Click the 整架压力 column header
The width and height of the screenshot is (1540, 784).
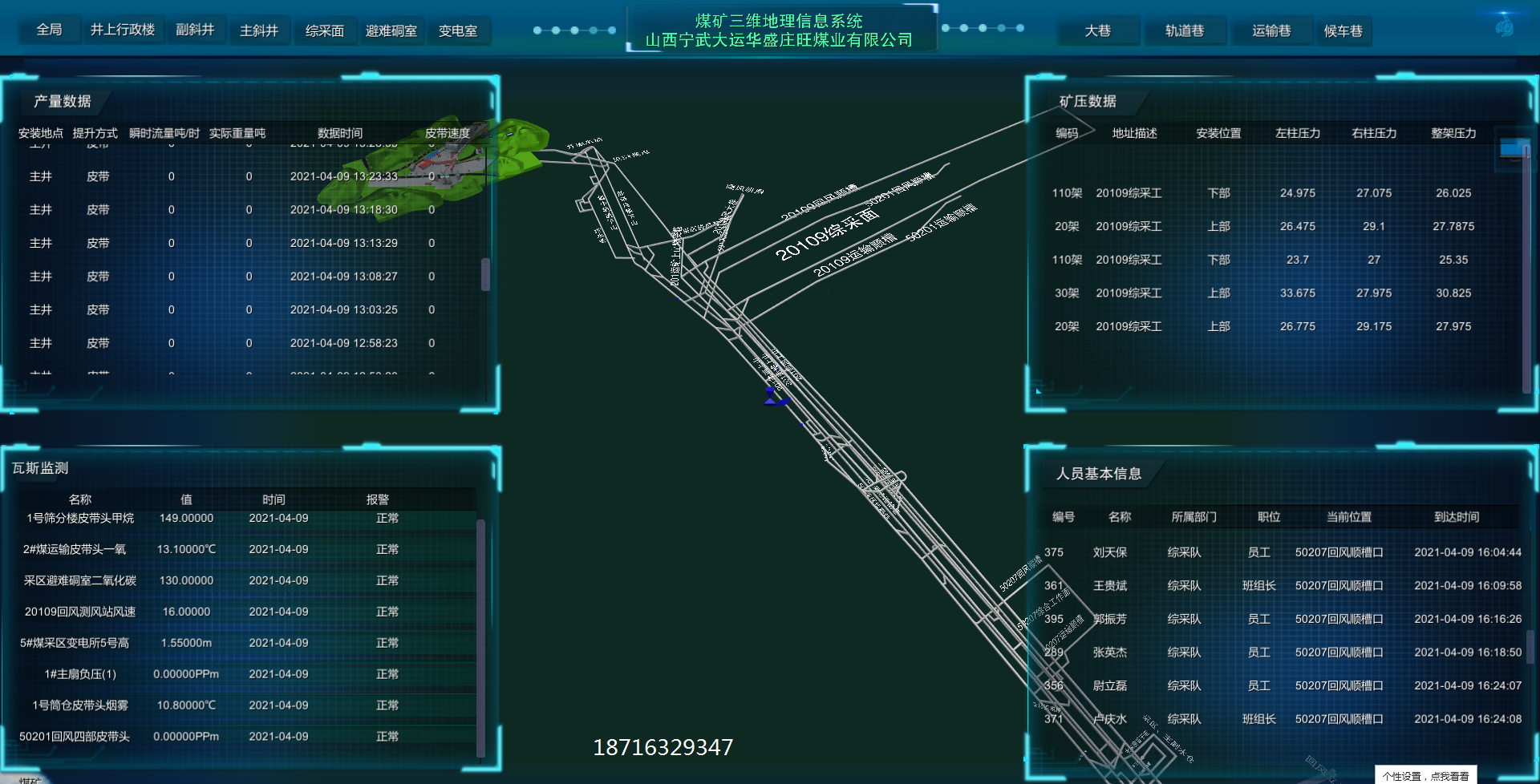pos(1453,133)
